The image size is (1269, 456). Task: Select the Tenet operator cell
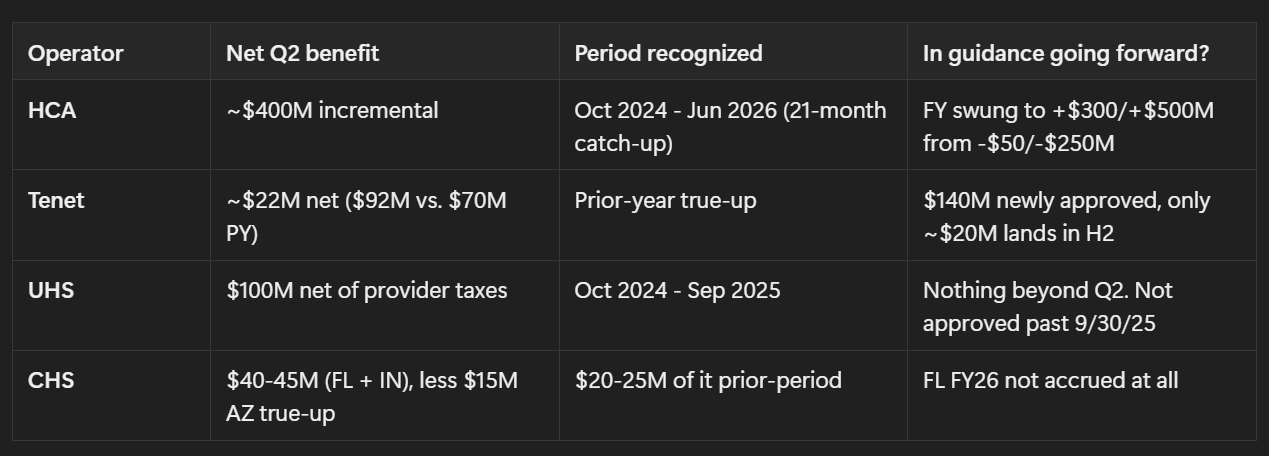tap(111, 215)
